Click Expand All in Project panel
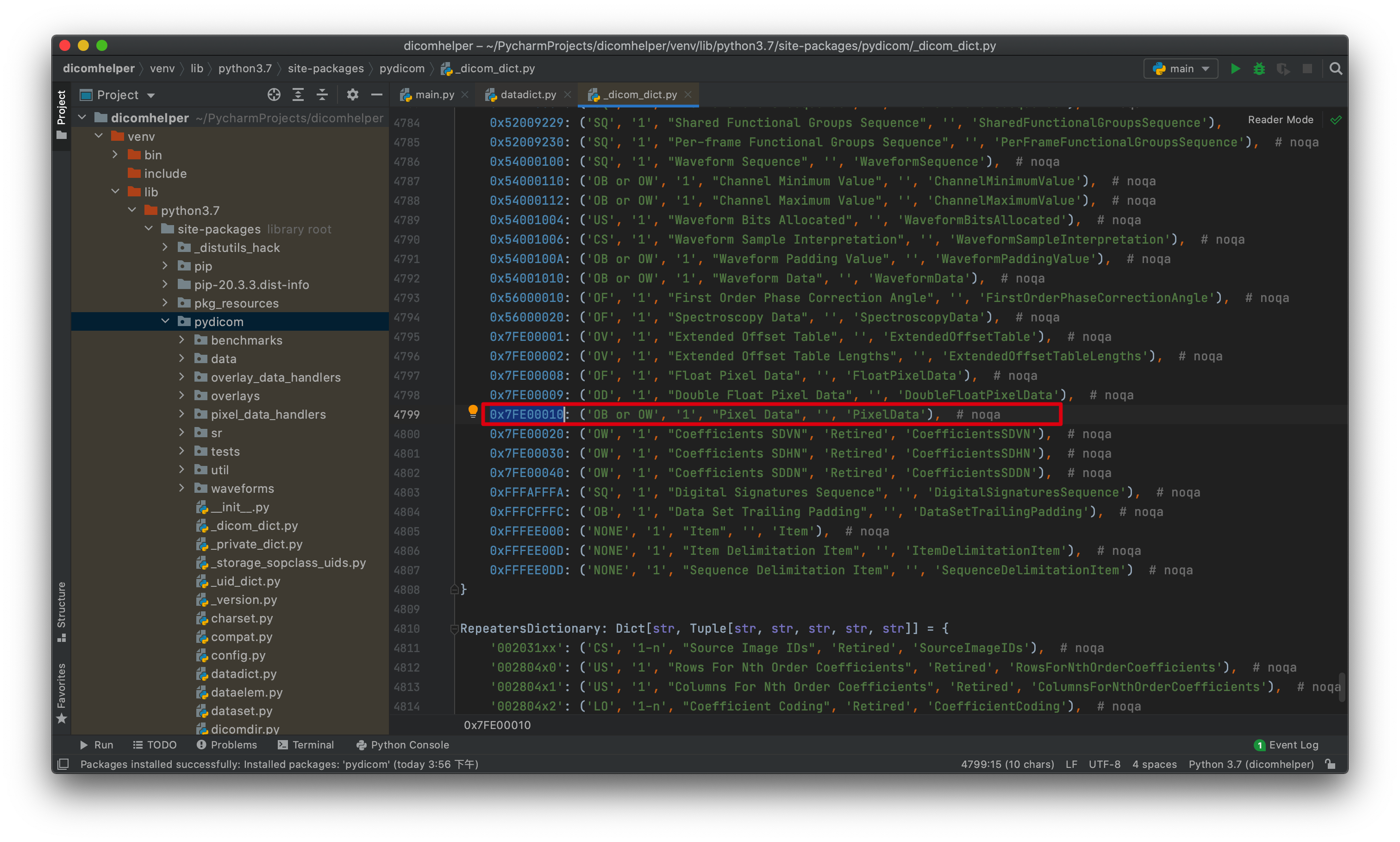Viewport: 1400px width, 842px height. click(x=298, y=95)
